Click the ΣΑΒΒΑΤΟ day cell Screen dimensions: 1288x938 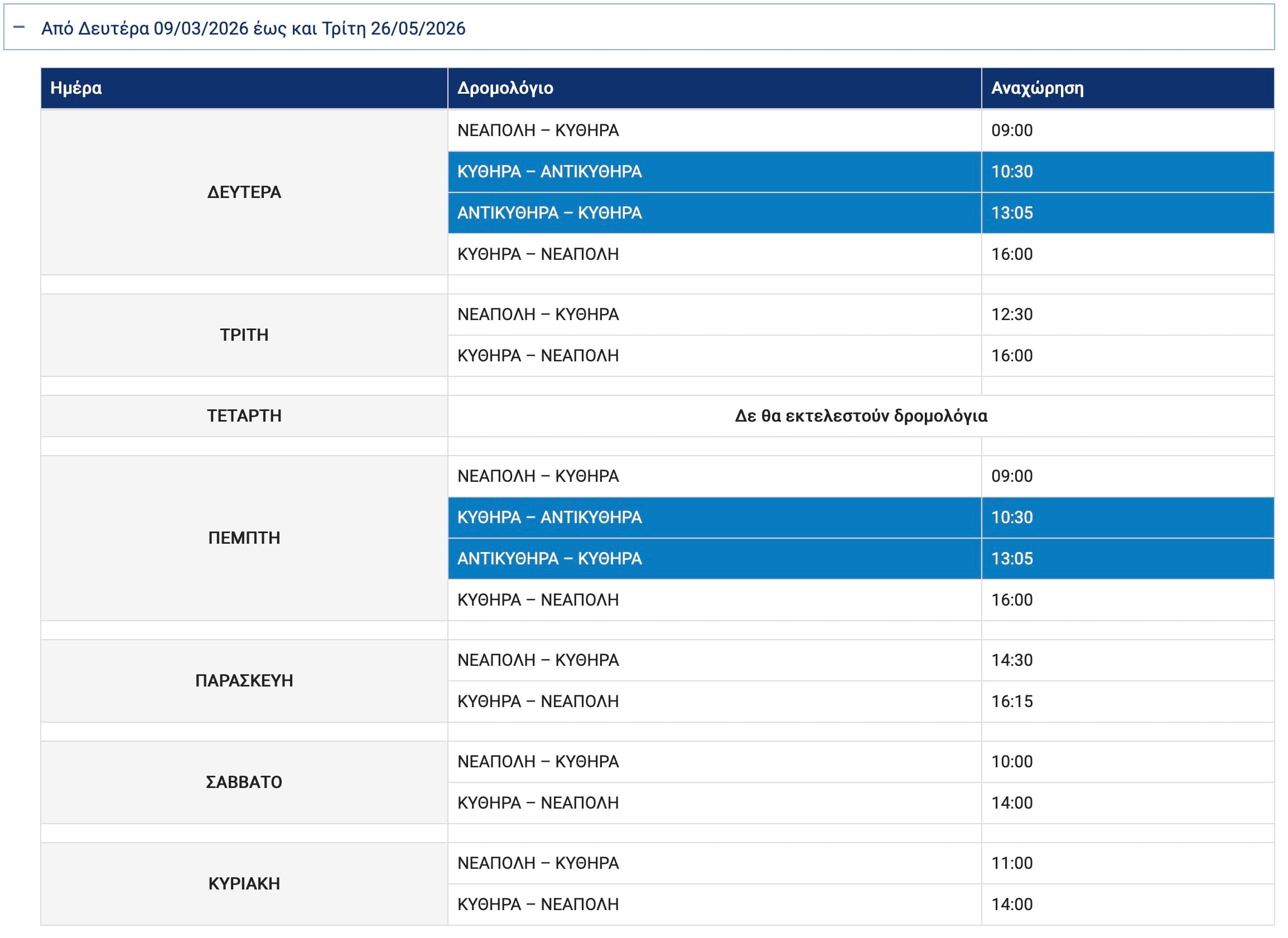point(244,782)
